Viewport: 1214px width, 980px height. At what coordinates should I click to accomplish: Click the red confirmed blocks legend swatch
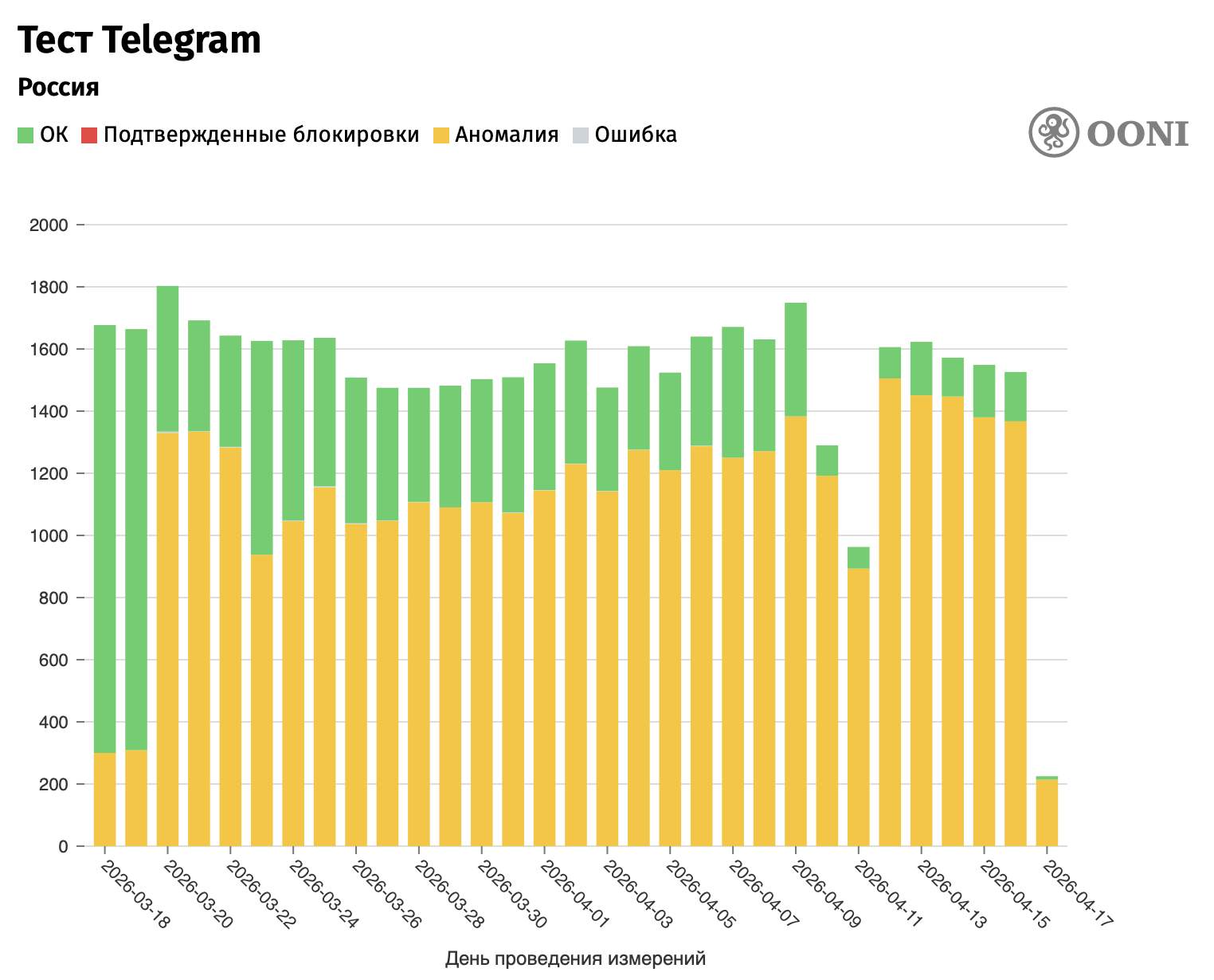(88, 135)
